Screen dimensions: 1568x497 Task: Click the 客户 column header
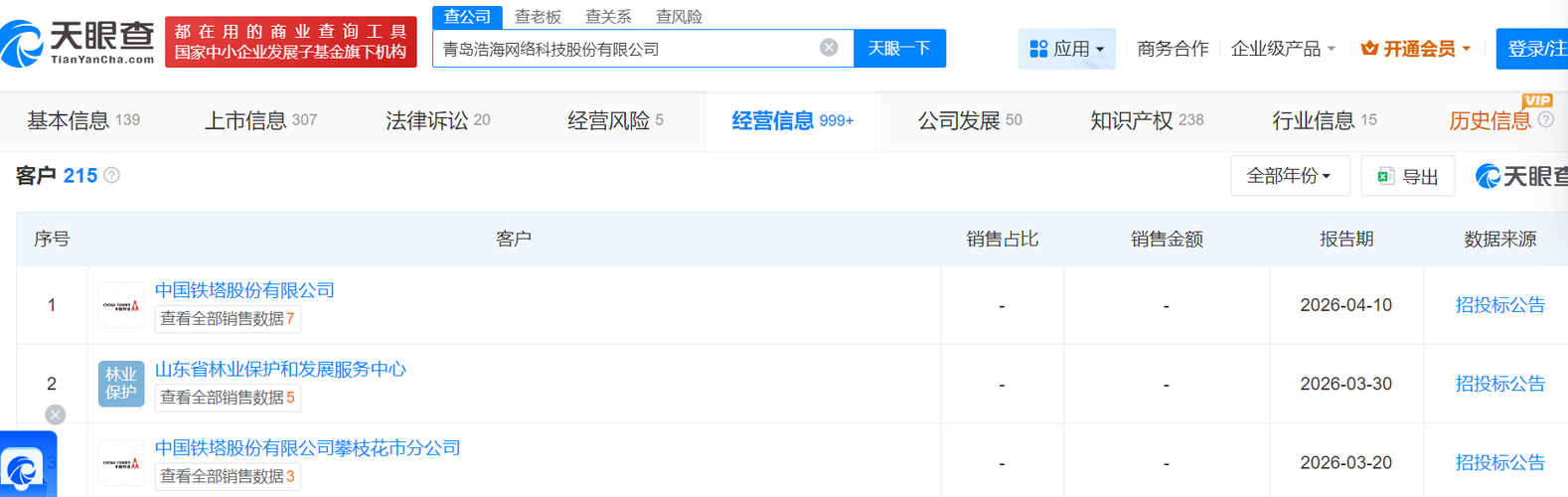pyautogui.click(x=514, y=239)
